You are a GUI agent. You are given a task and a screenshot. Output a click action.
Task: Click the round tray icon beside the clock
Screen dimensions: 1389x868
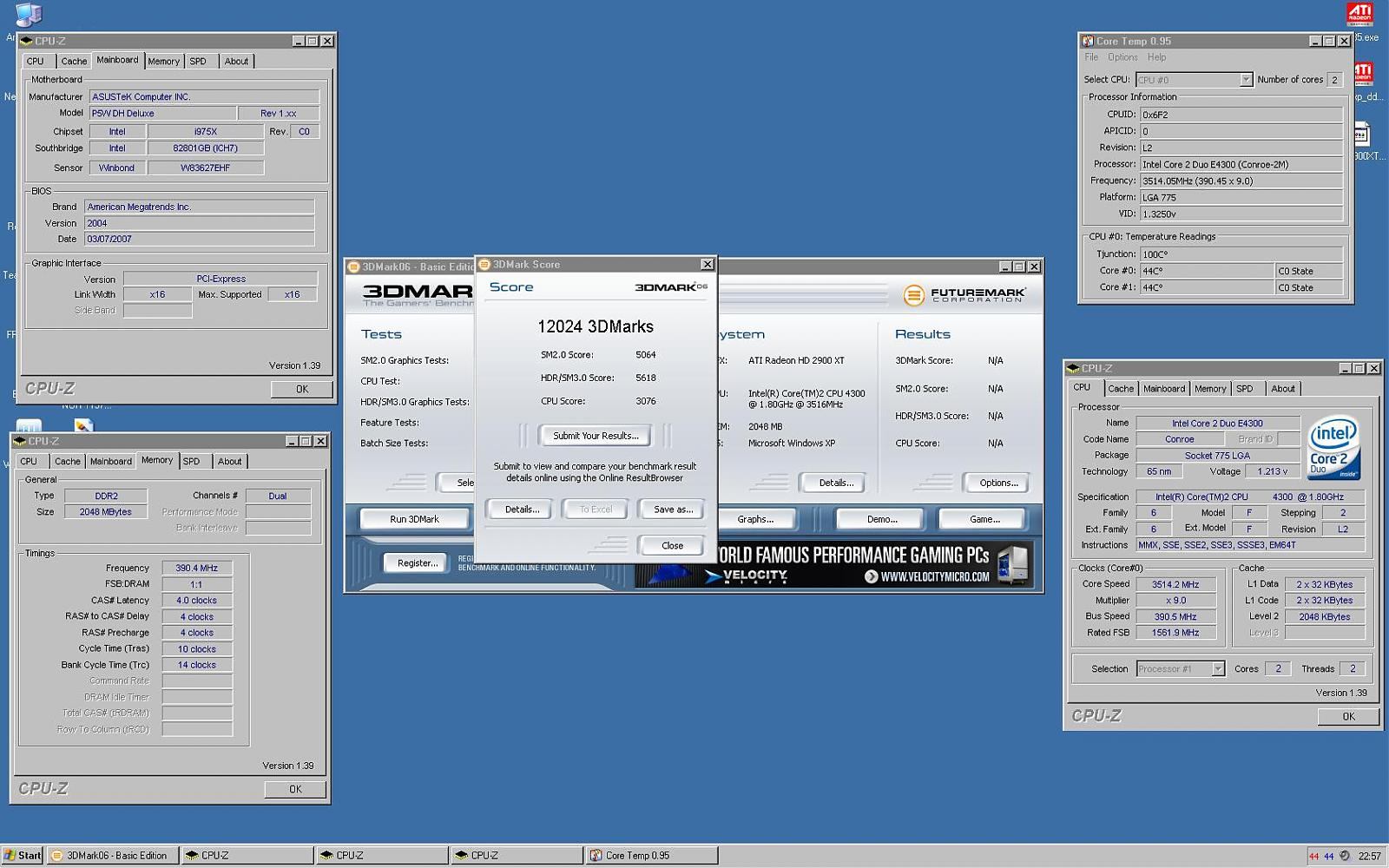tap(1345, 856)
